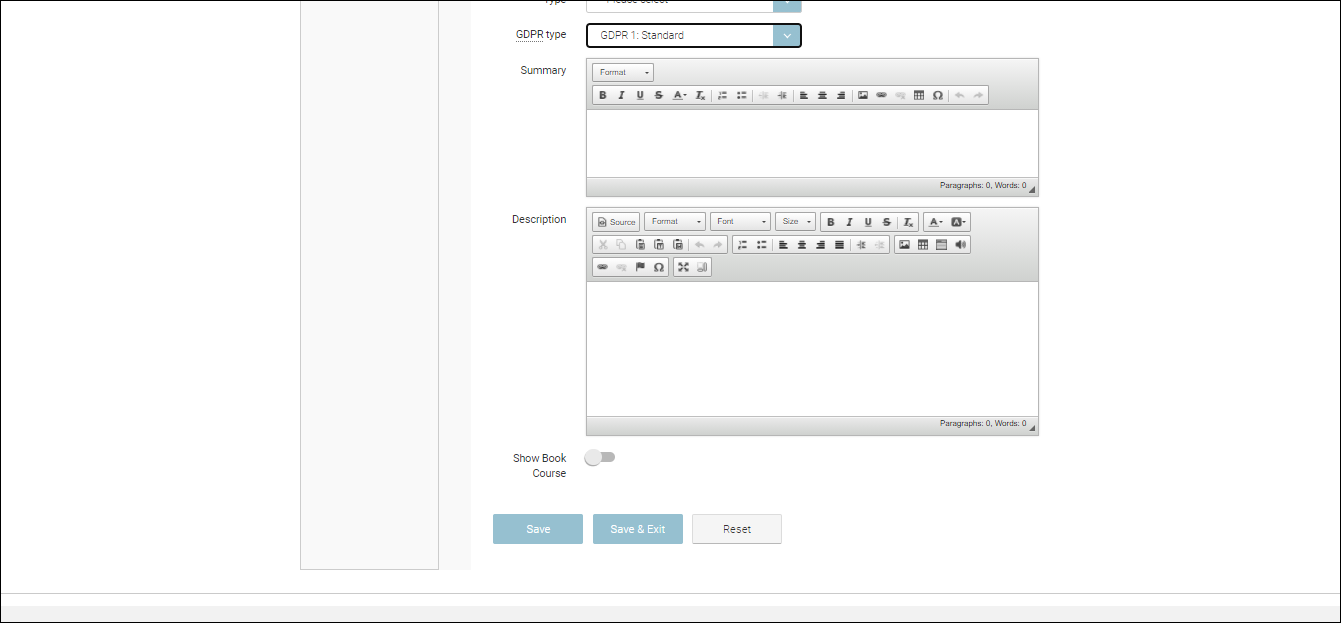The width and height of the screenshot is (1341, 623).
Task: Insert an image in the Description editor
Action: pos(904,245)
